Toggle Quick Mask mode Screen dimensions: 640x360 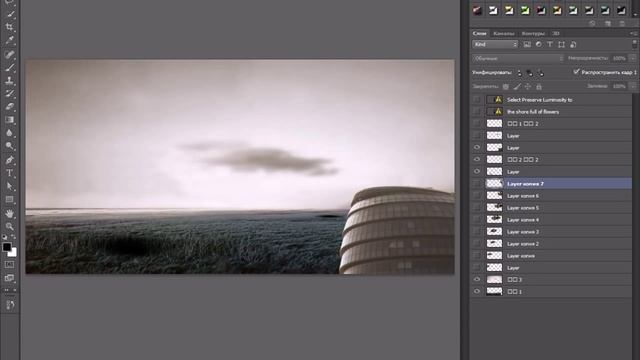(x=9, y=264)
